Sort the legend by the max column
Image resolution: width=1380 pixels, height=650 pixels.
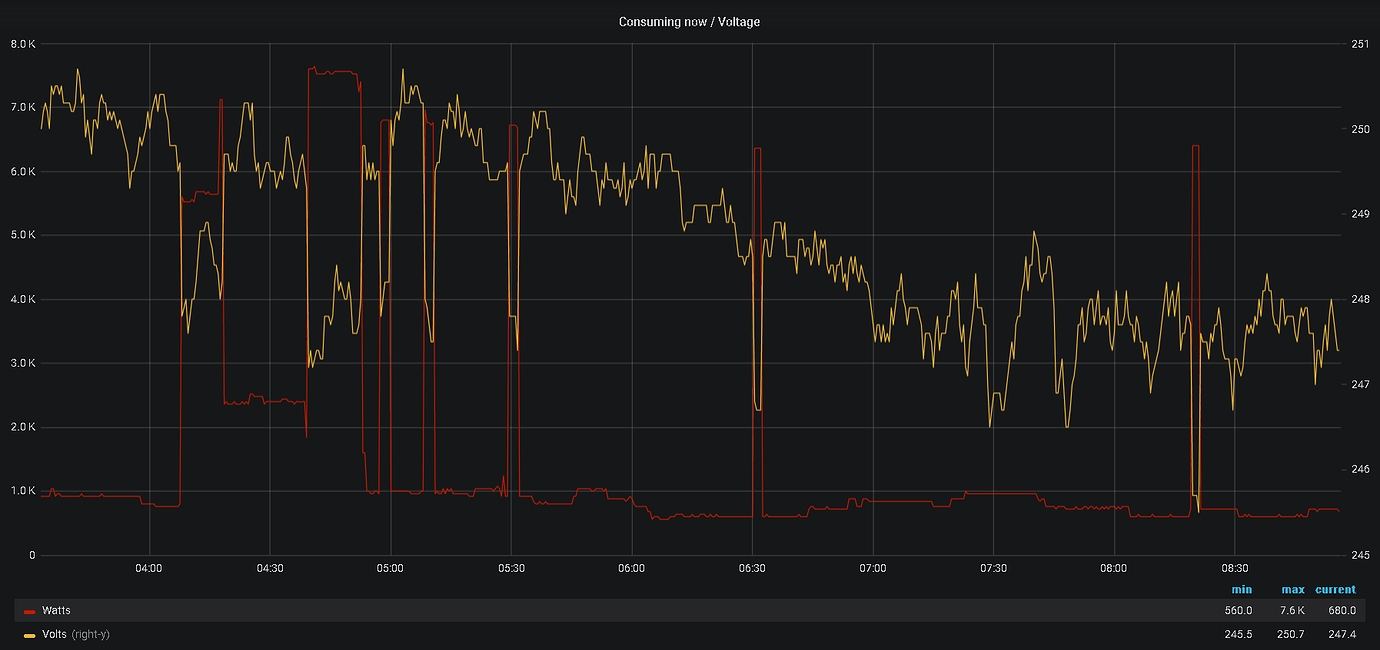1292,589
